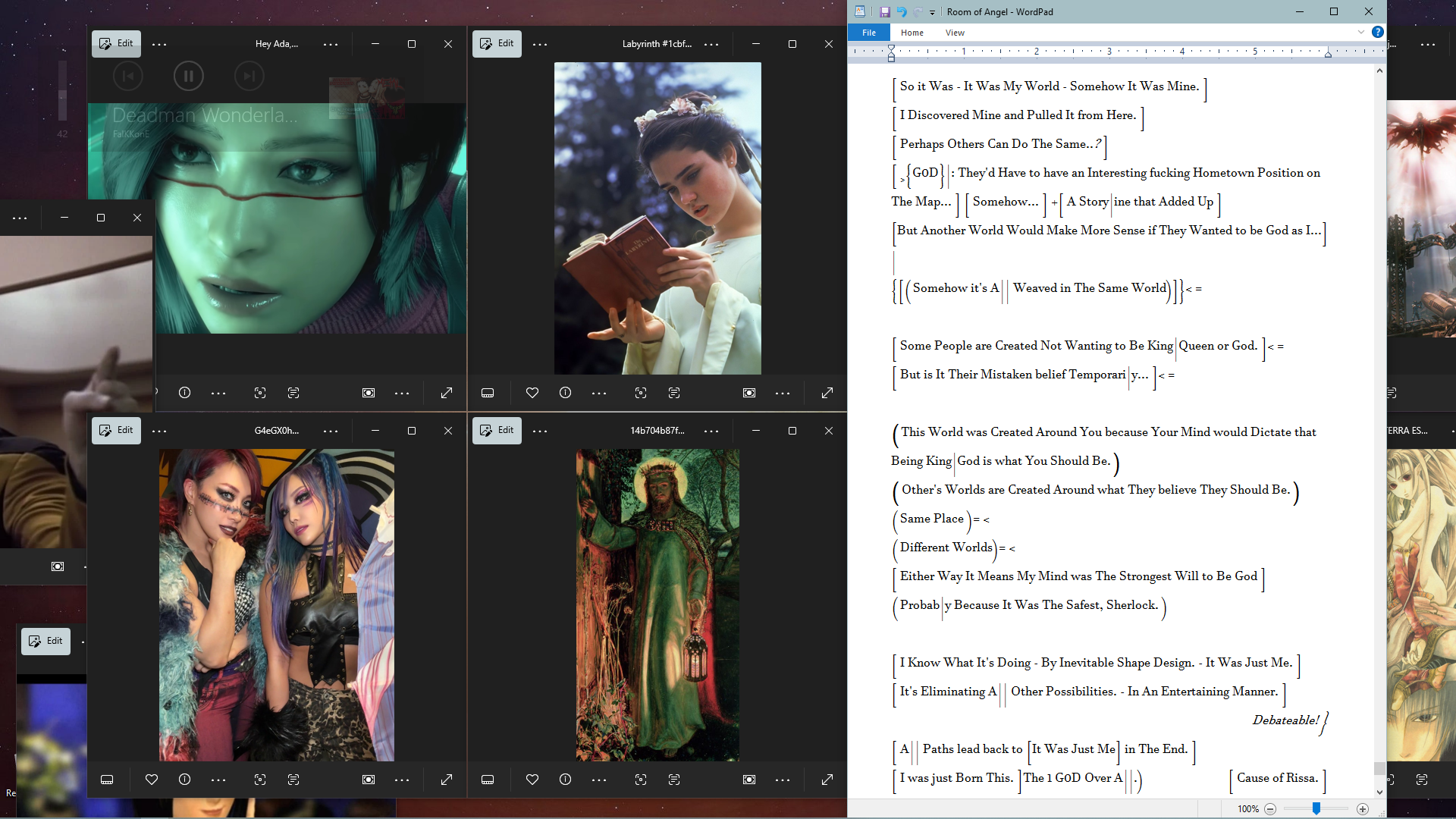Screen dimensions: 1456x819
Task: Undo last action in WordPad
Action: [902, 11]
